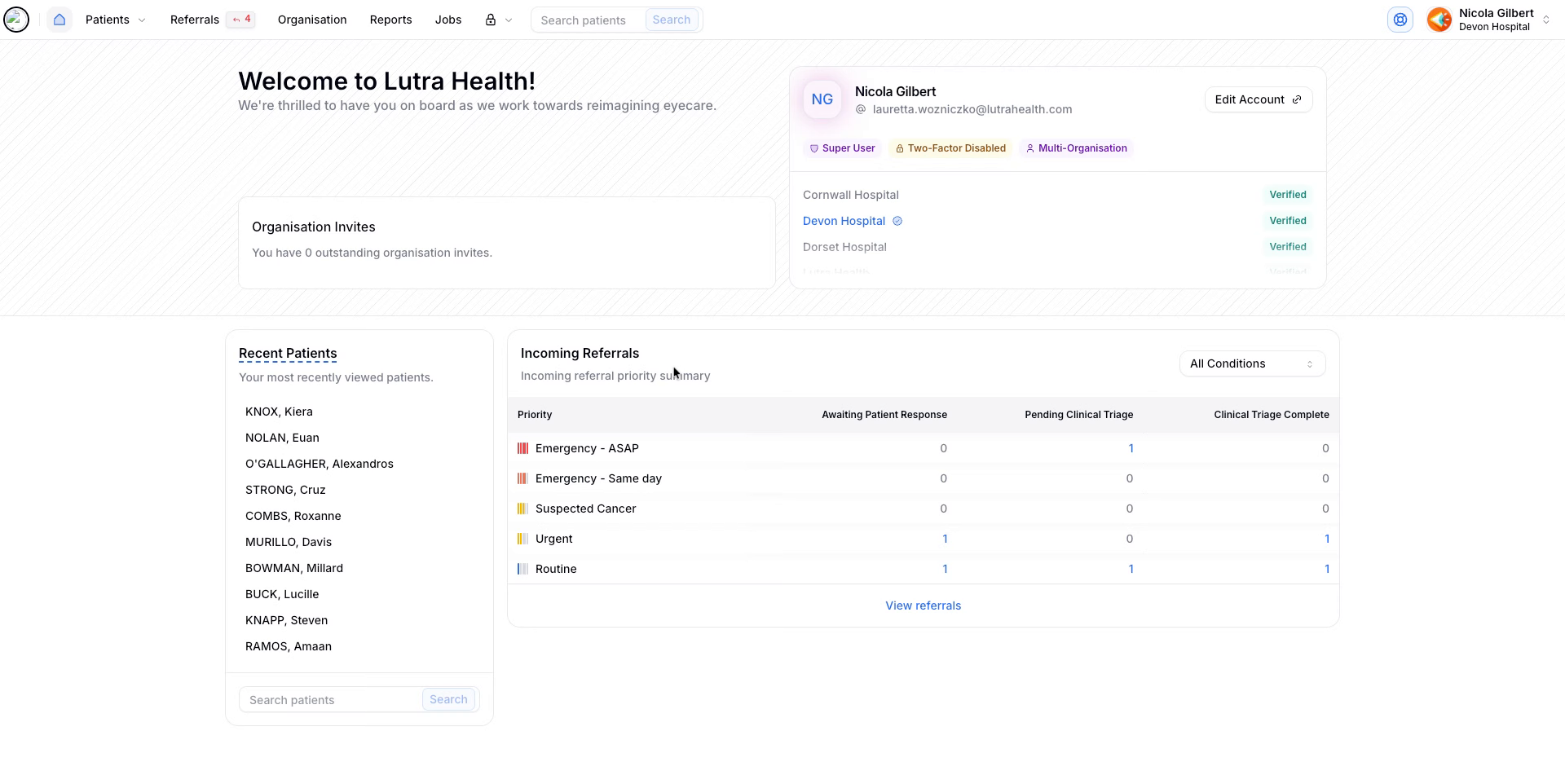Click Routine Pending Clinical Triage count
Viewport: 1565px width, 784px height.
[1131, 569]
